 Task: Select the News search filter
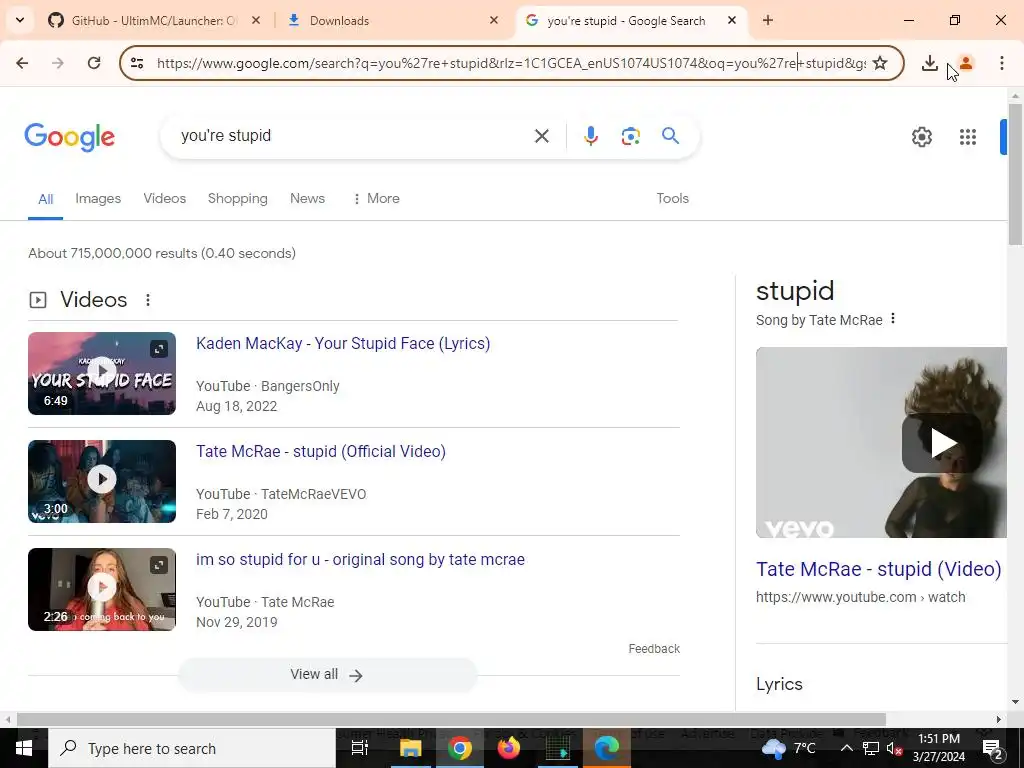click(307, 199)
